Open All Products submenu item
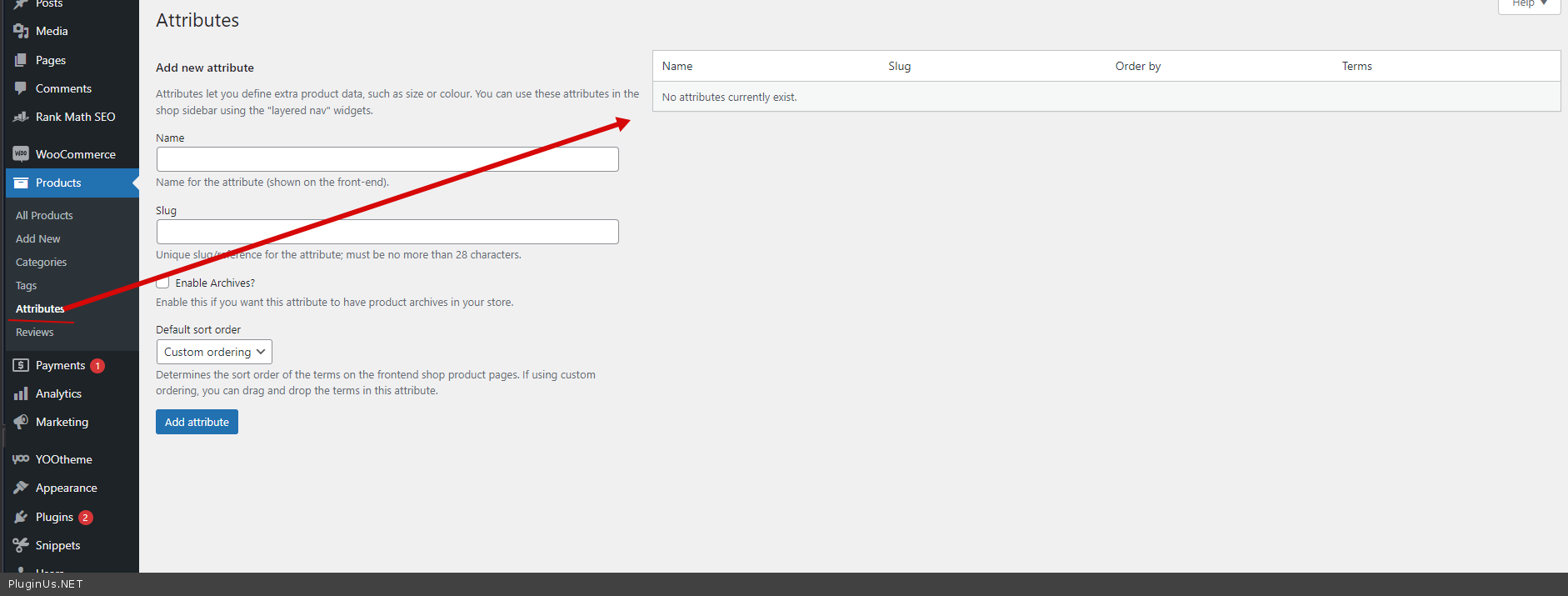The width and height of the screenshot is (1568, 596). pyautogui.click(x=44, y=215)
